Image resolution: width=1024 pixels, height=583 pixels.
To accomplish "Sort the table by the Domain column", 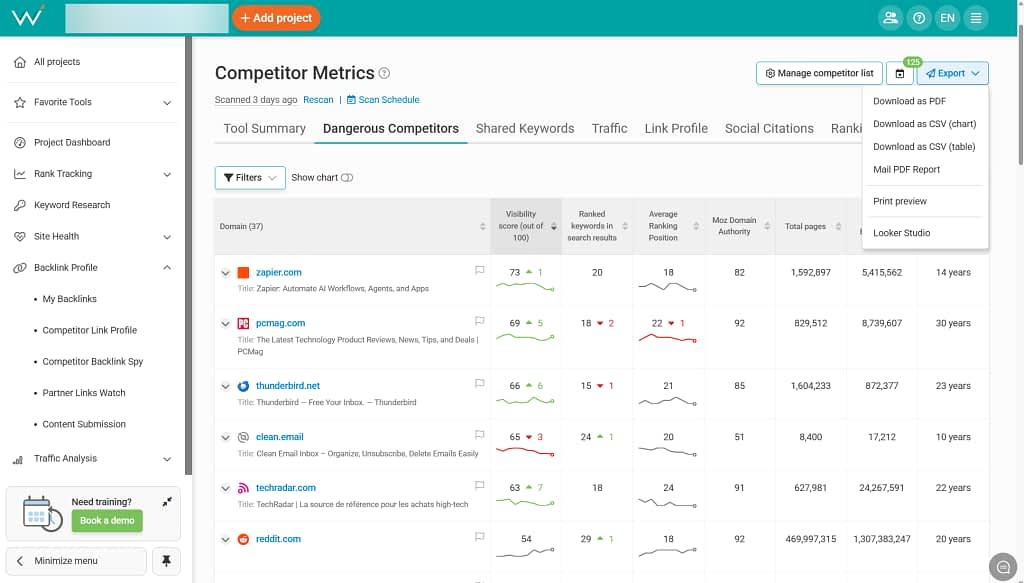I will (x=483, y=227).
